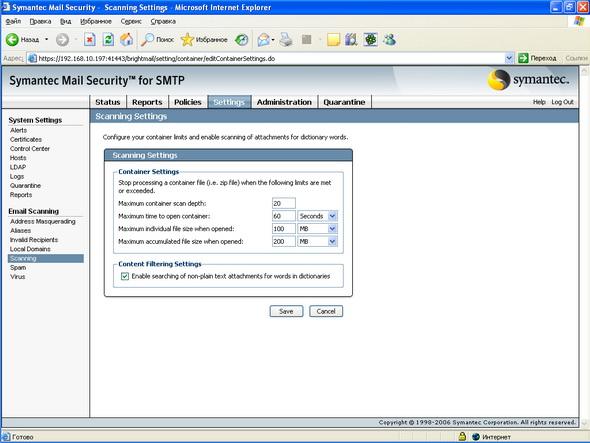The width and height of the screenshot is (590, 443).
Task: Click the grey square toolbar icon
Action: [307, 40]
